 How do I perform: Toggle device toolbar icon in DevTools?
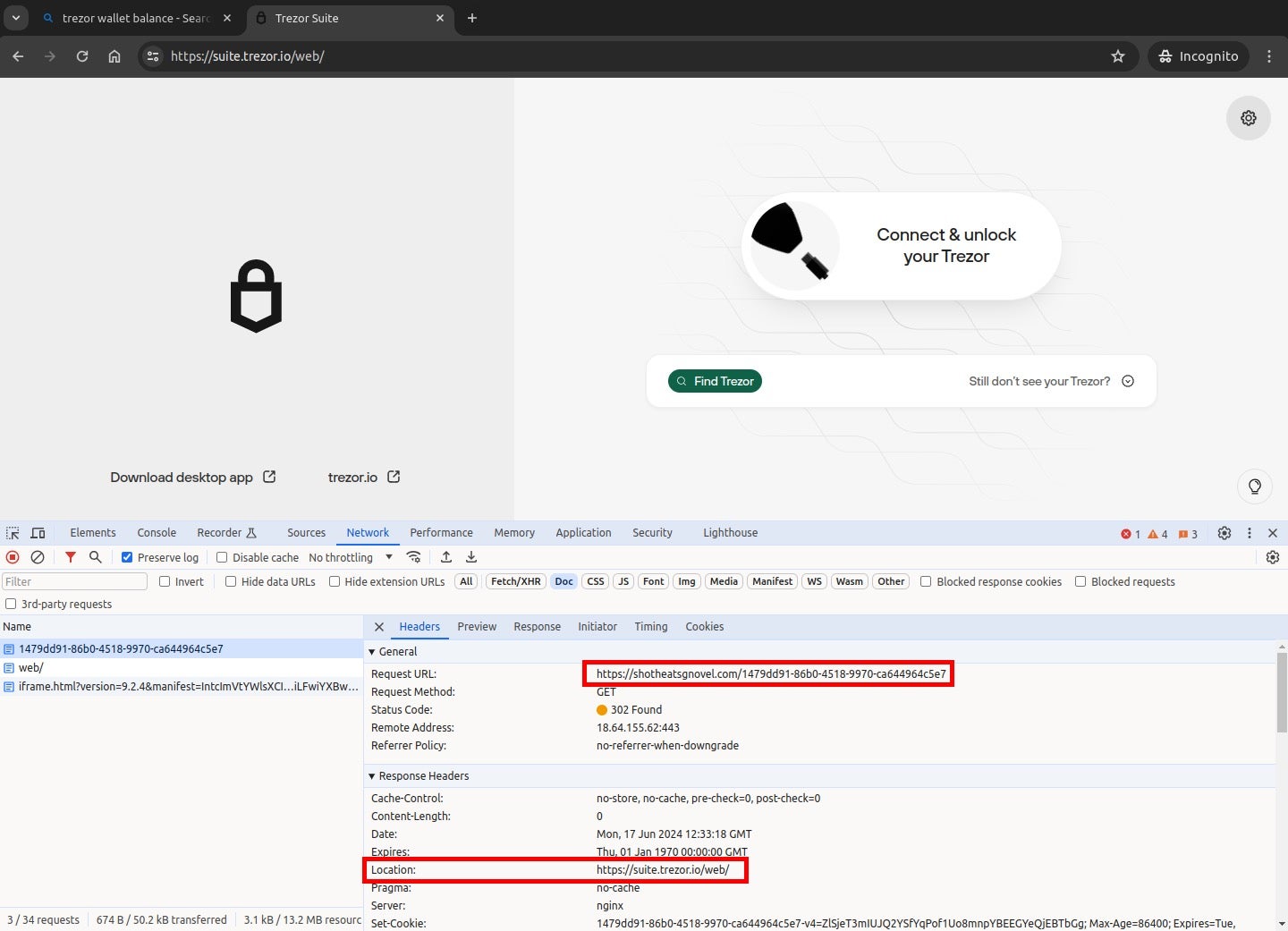click(38, 533)
